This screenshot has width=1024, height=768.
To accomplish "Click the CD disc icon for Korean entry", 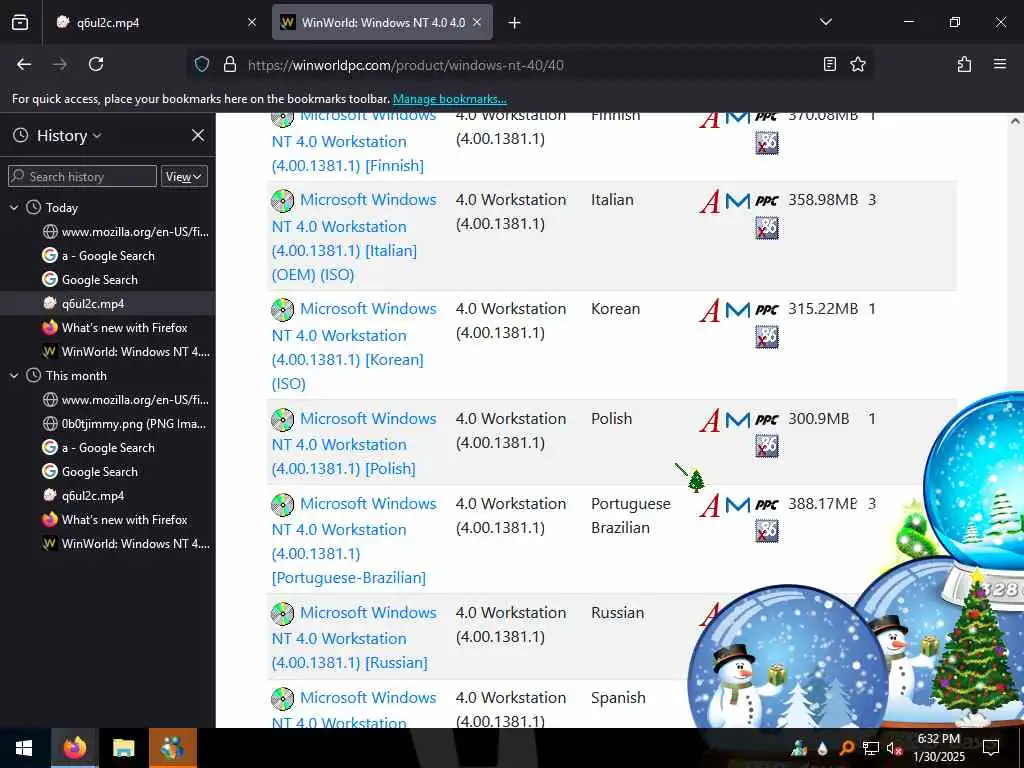I will click(x=283, y=310).
